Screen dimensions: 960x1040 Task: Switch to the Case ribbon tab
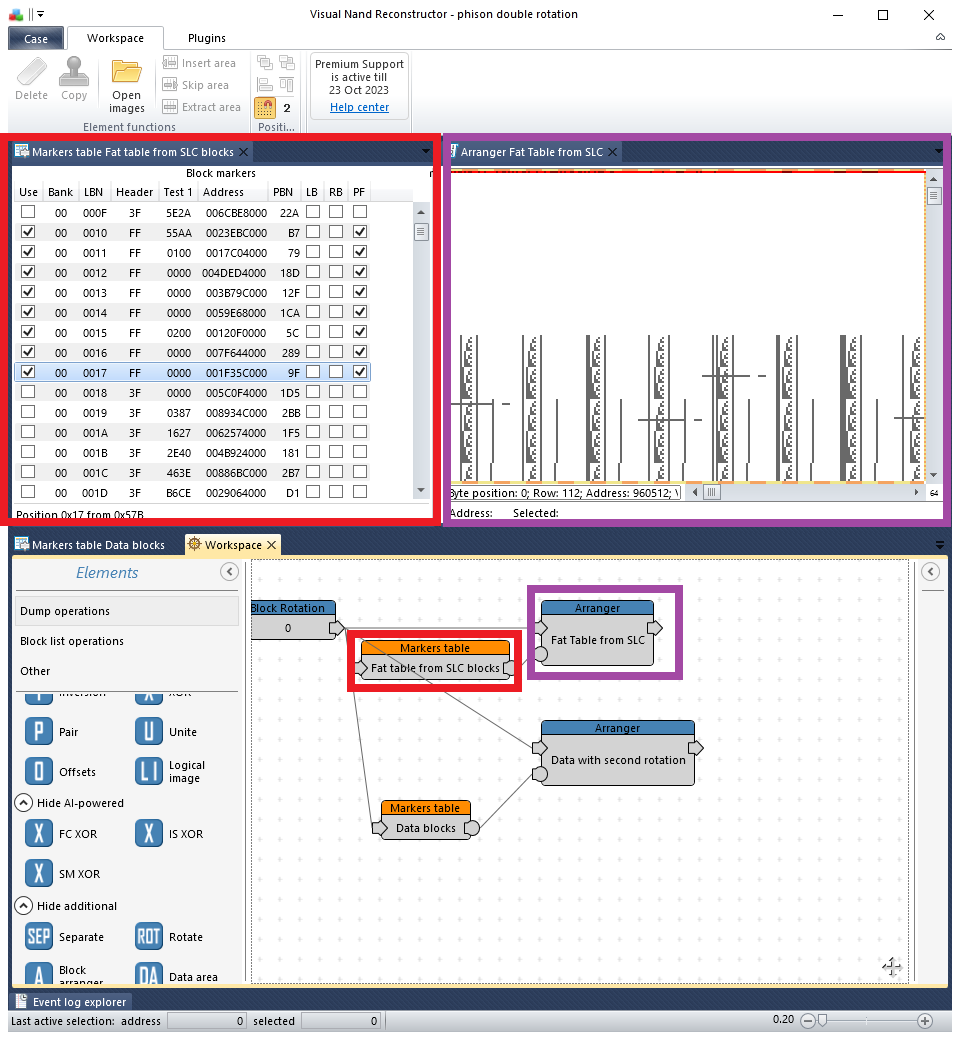36,38
